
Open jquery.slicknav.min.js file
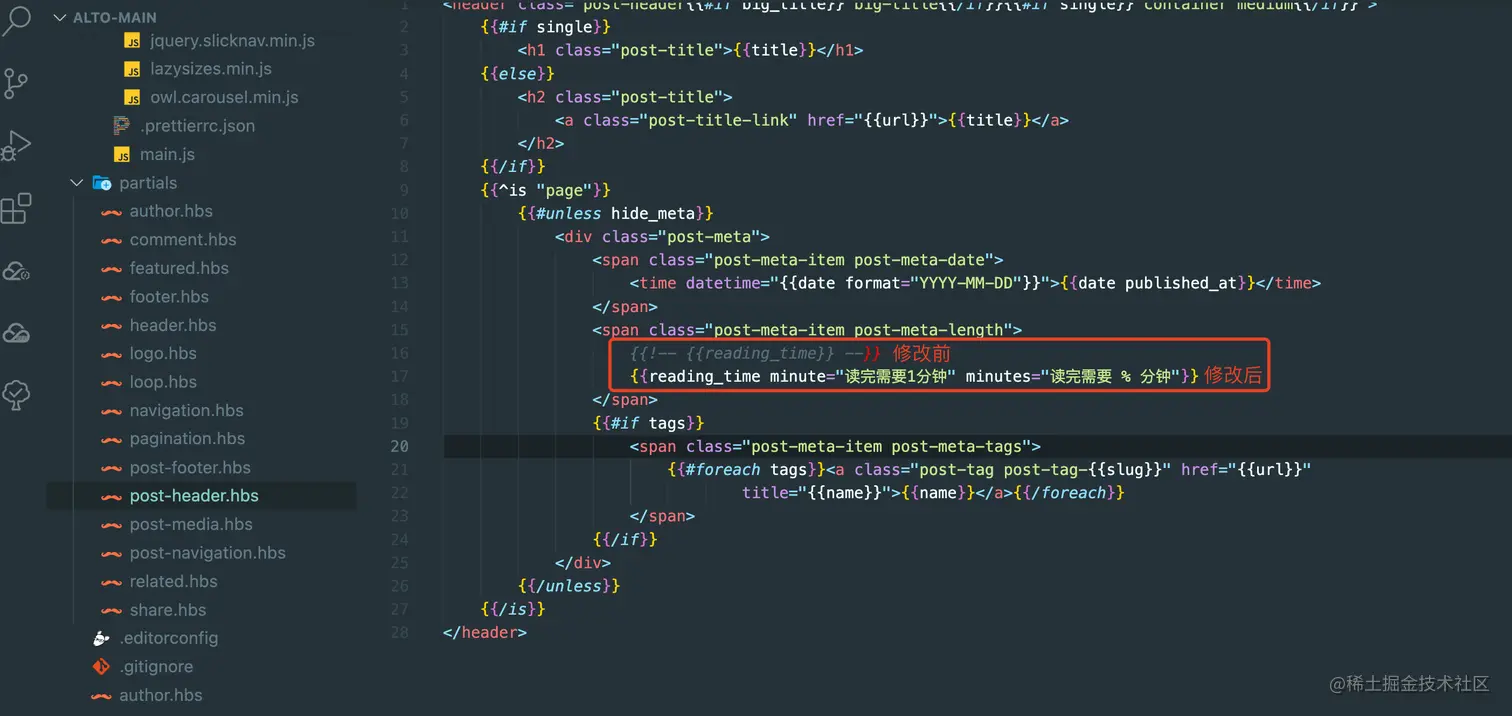pyautogui.click(x=232, y=41)
